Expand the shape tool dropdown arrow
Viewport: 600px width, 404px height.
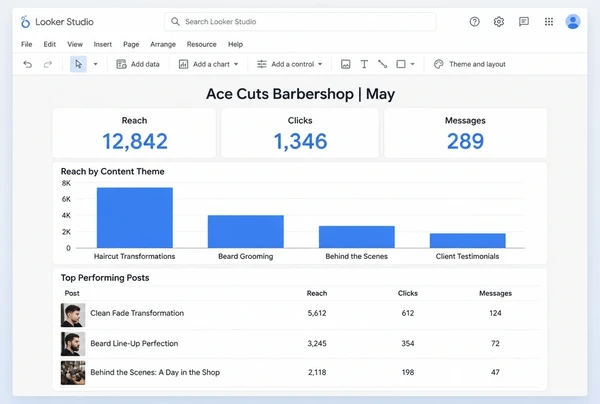tap(412, 64)
